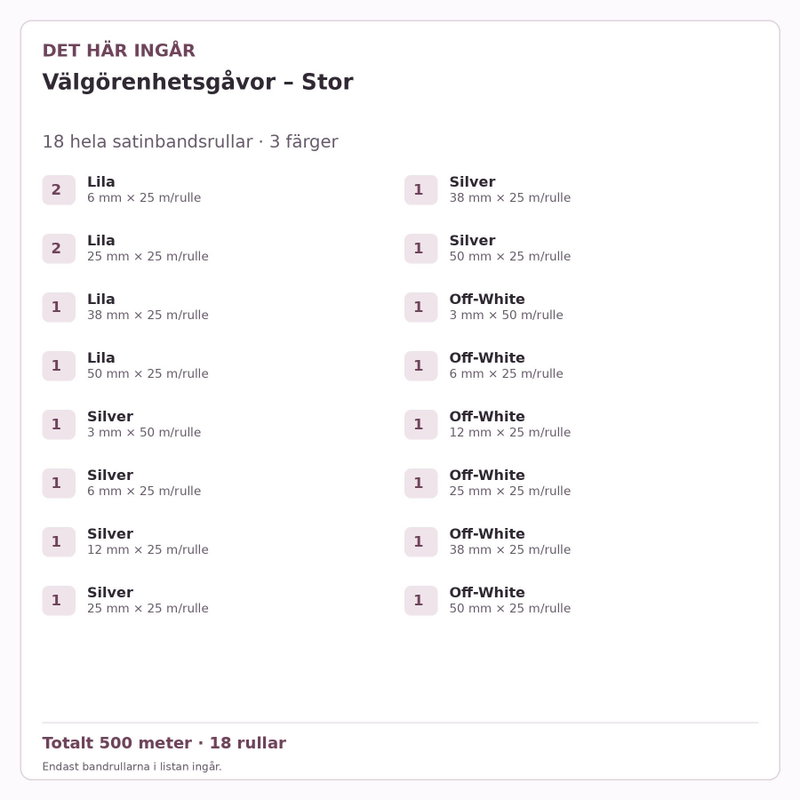Click the DET HÄR INGÅR label
The image size is (800, 800).
pyautogui.click(x=119, y=51)
